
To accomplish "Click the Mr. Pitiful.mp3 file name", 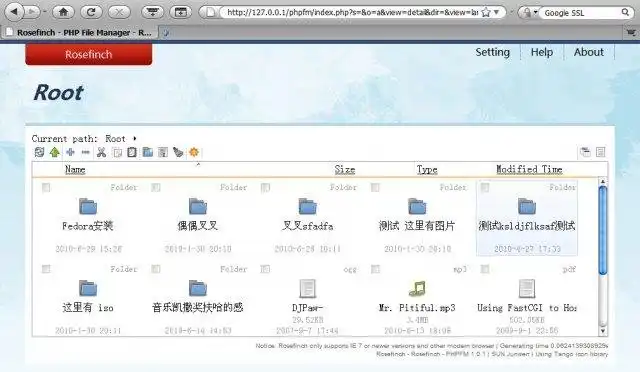I will coord(417,308).
